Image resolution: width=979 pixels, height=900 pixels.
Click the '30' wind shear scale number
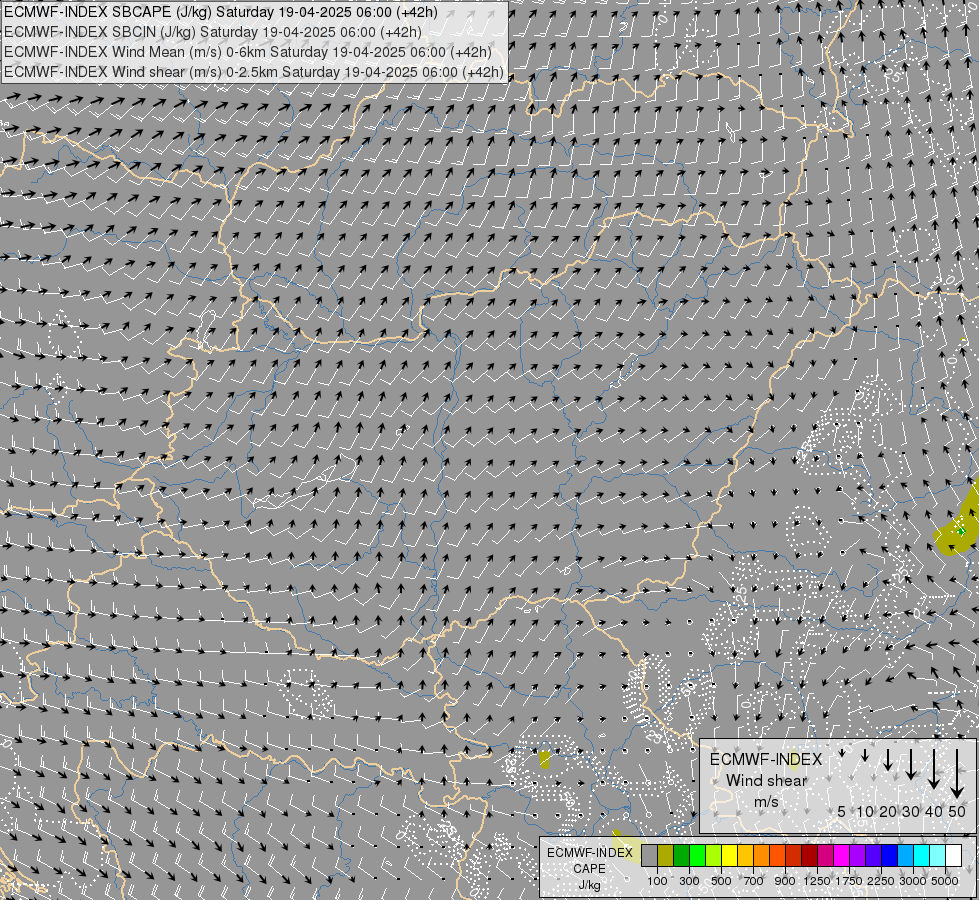click(910, 811)
